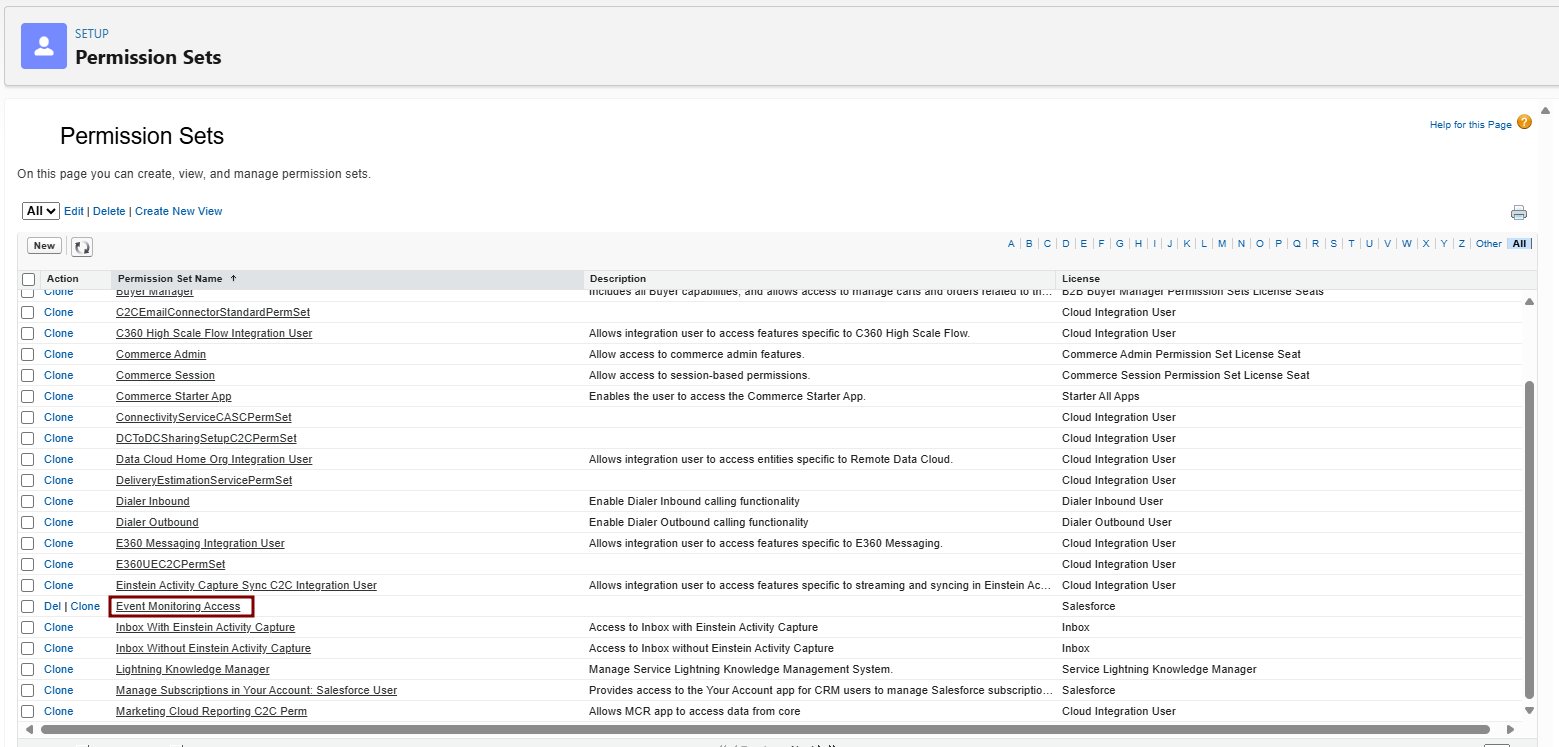Click the printable view printer icon
Screen dimensions: 1559x747
1518,212
